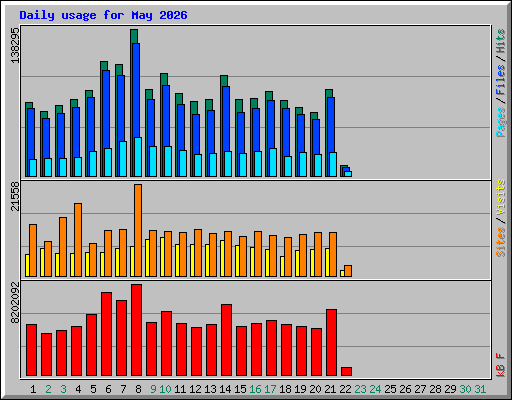This screenshot has width=512, height=400.
Task: Click day 6 on the x-axis
Action: tap(108, 389)
